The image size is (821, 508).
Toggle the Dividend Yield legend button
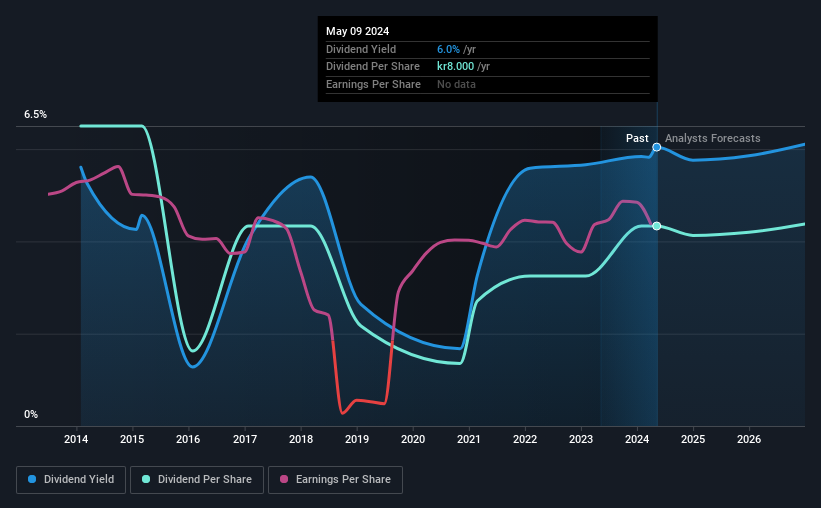[71, 480]
